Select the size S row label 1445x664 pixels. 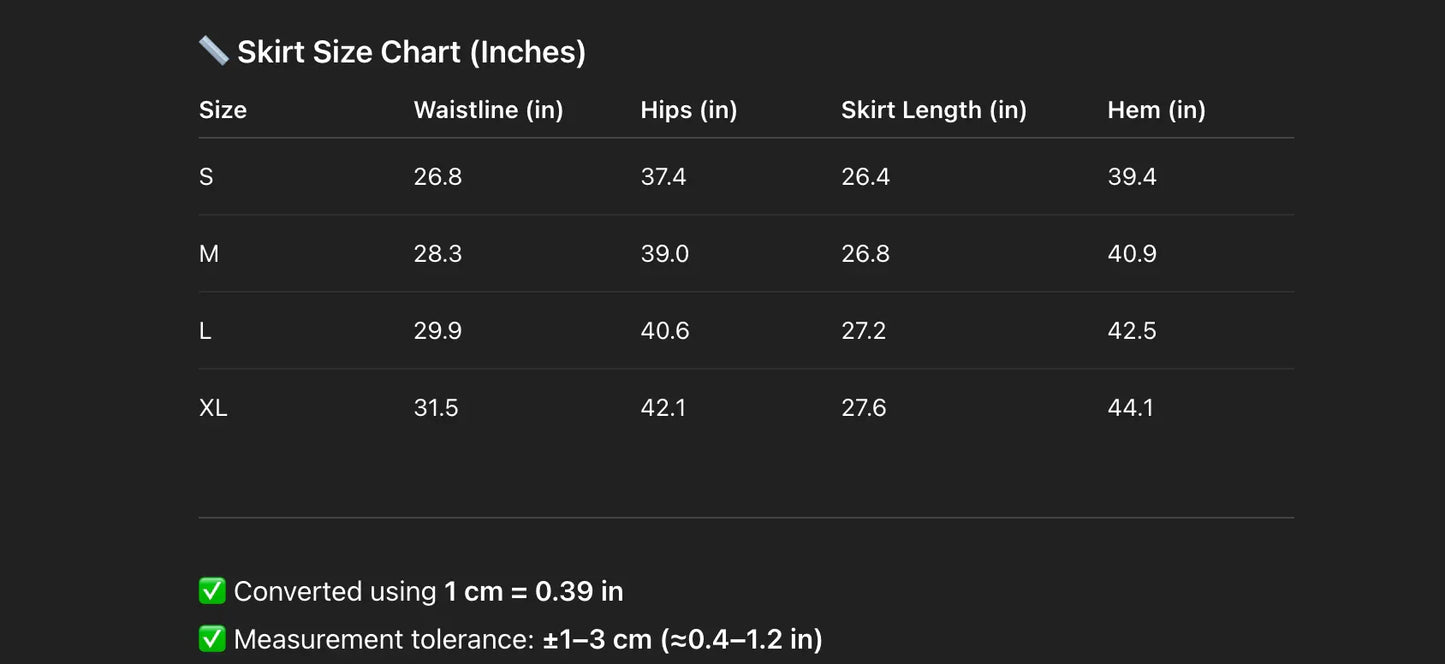coord(206,177)
